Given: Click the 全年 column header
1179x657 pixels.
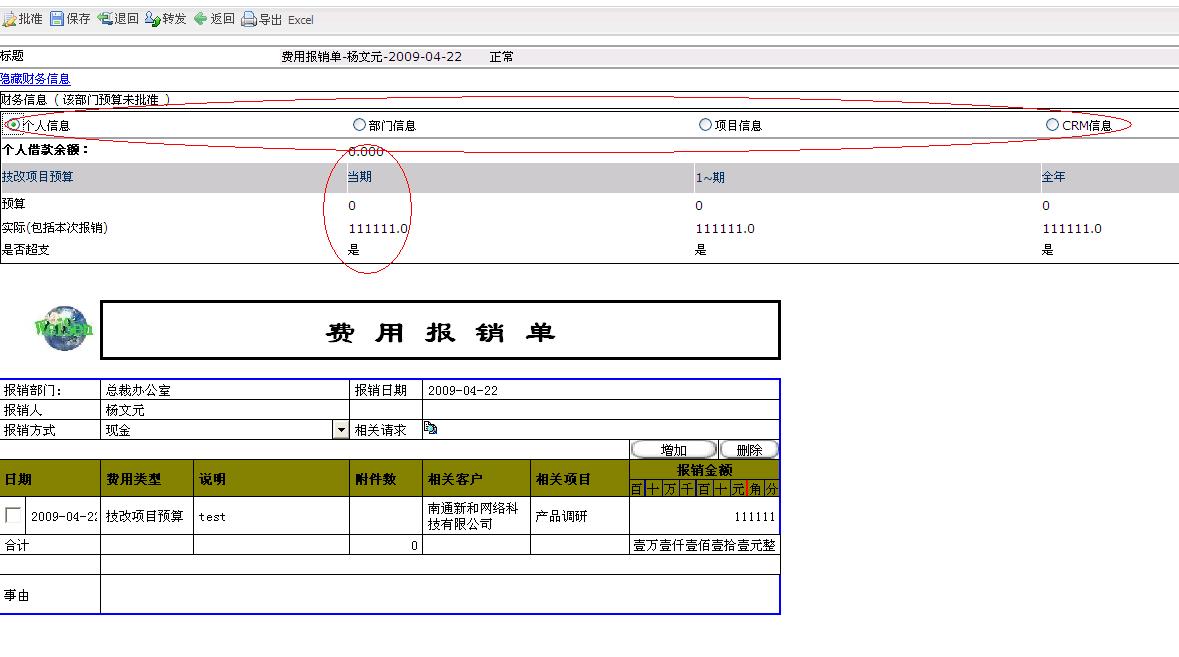Looking at the screenshot, I should coord(1053,177).
